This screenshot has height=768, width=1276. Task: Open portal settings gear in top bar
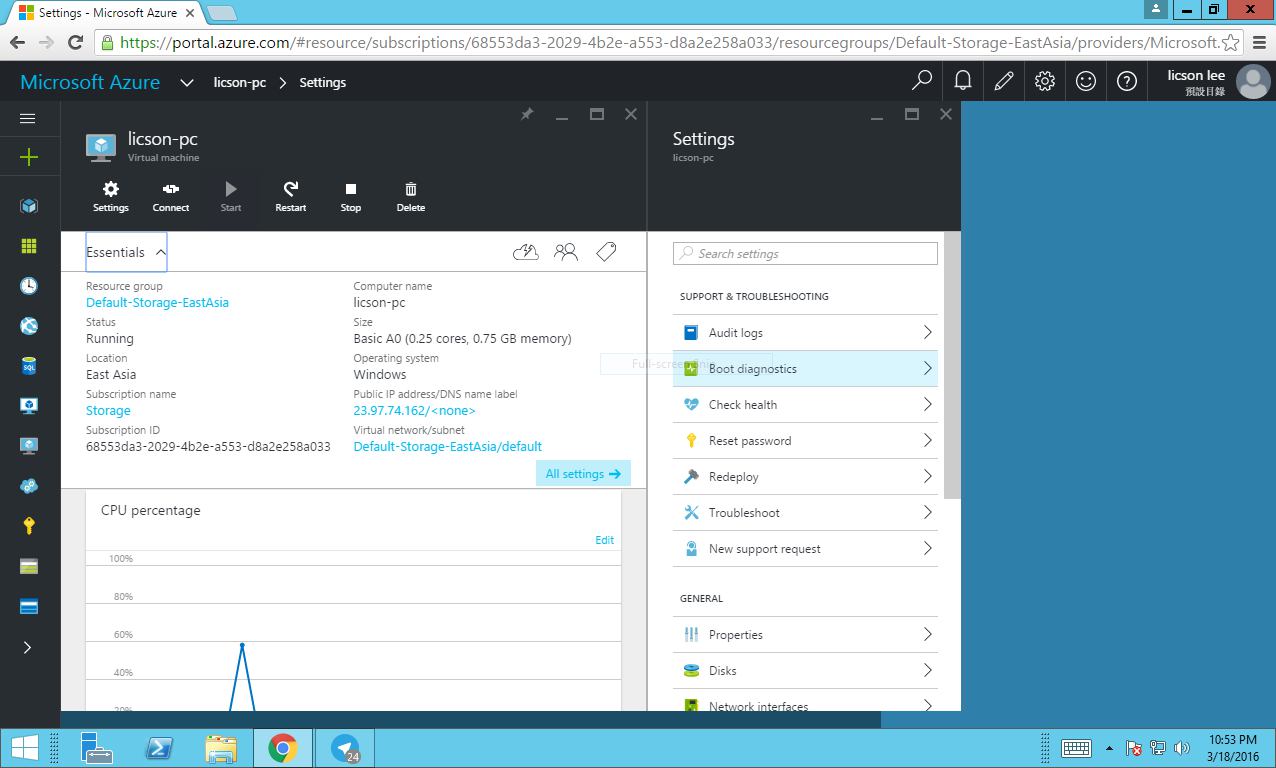pos(1045,81)
